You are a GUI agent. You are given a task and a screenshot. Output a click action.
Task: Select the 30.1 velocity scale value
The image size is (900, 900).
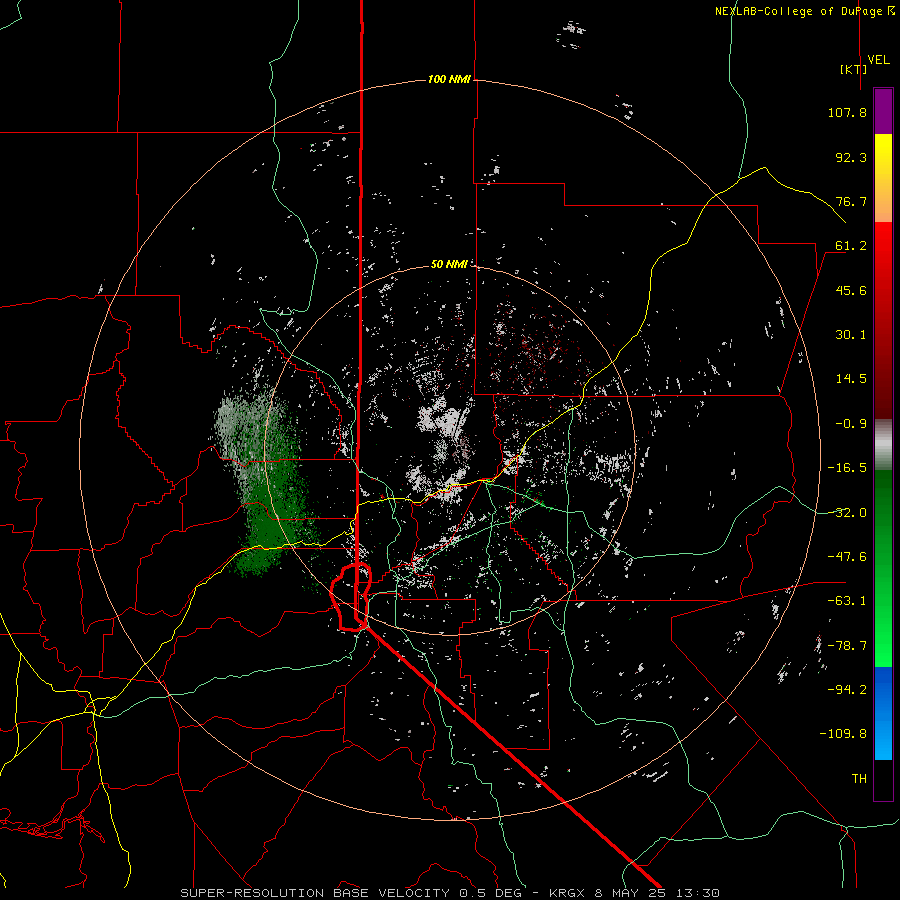(851, 335)
